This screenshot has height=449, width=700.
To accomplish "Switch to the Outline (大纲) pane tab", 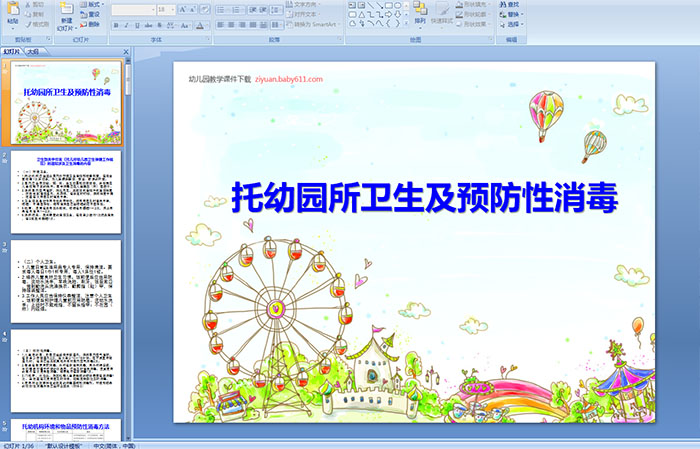I will point(33,52).
